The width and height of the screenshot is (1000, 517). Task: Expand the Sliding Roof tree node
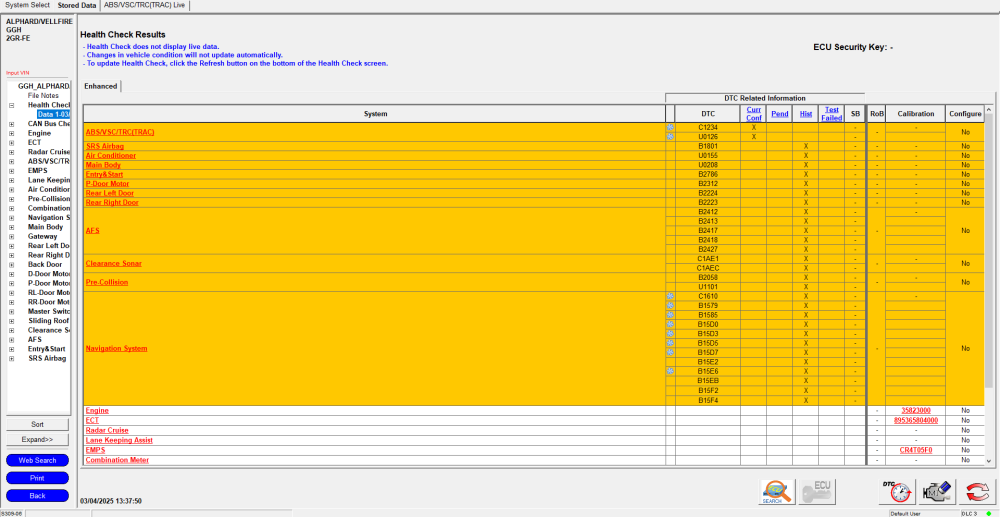point(11,321)
